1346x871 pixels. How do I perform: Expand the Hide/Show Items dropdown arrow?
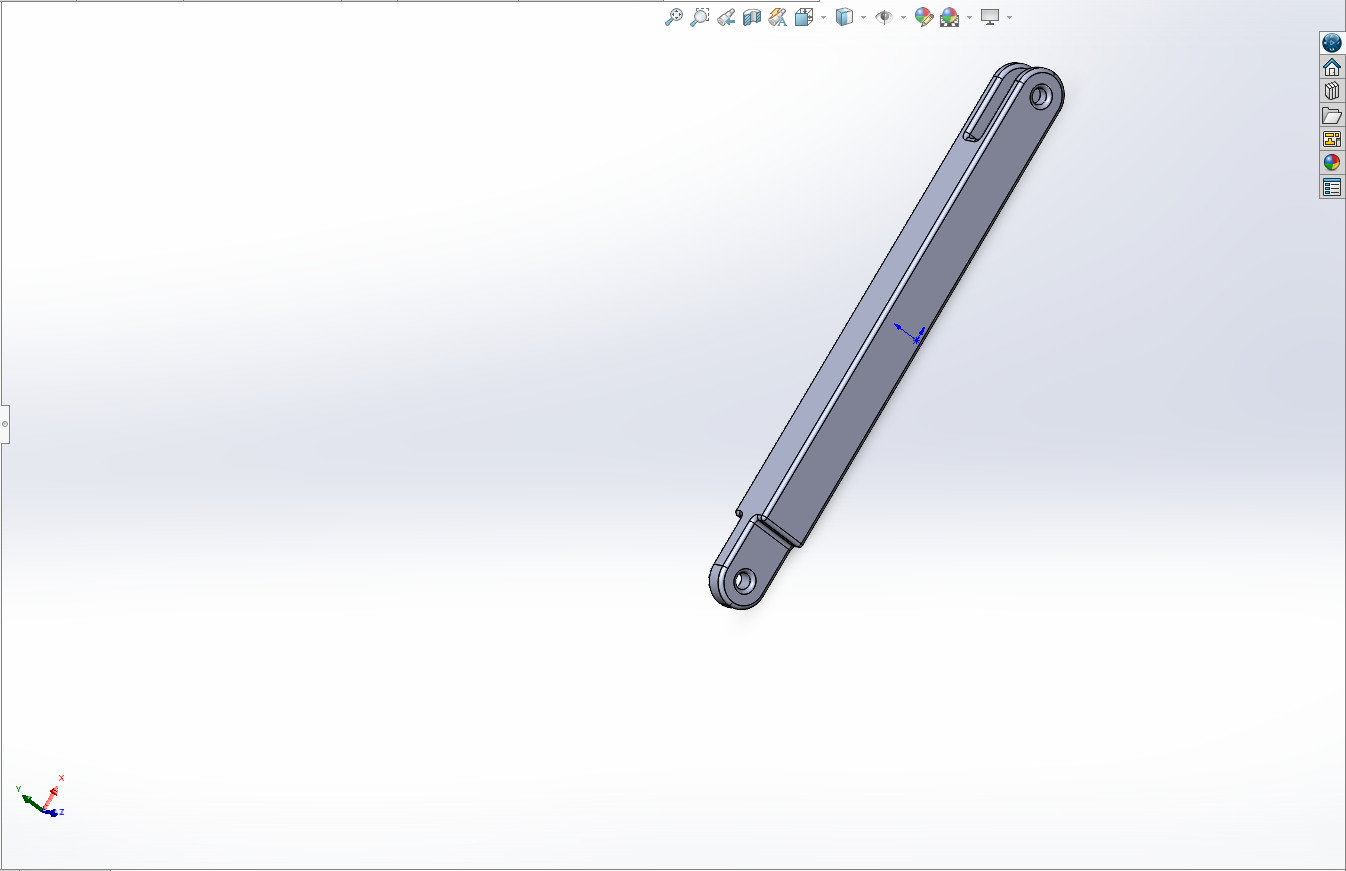coord(903,18)
